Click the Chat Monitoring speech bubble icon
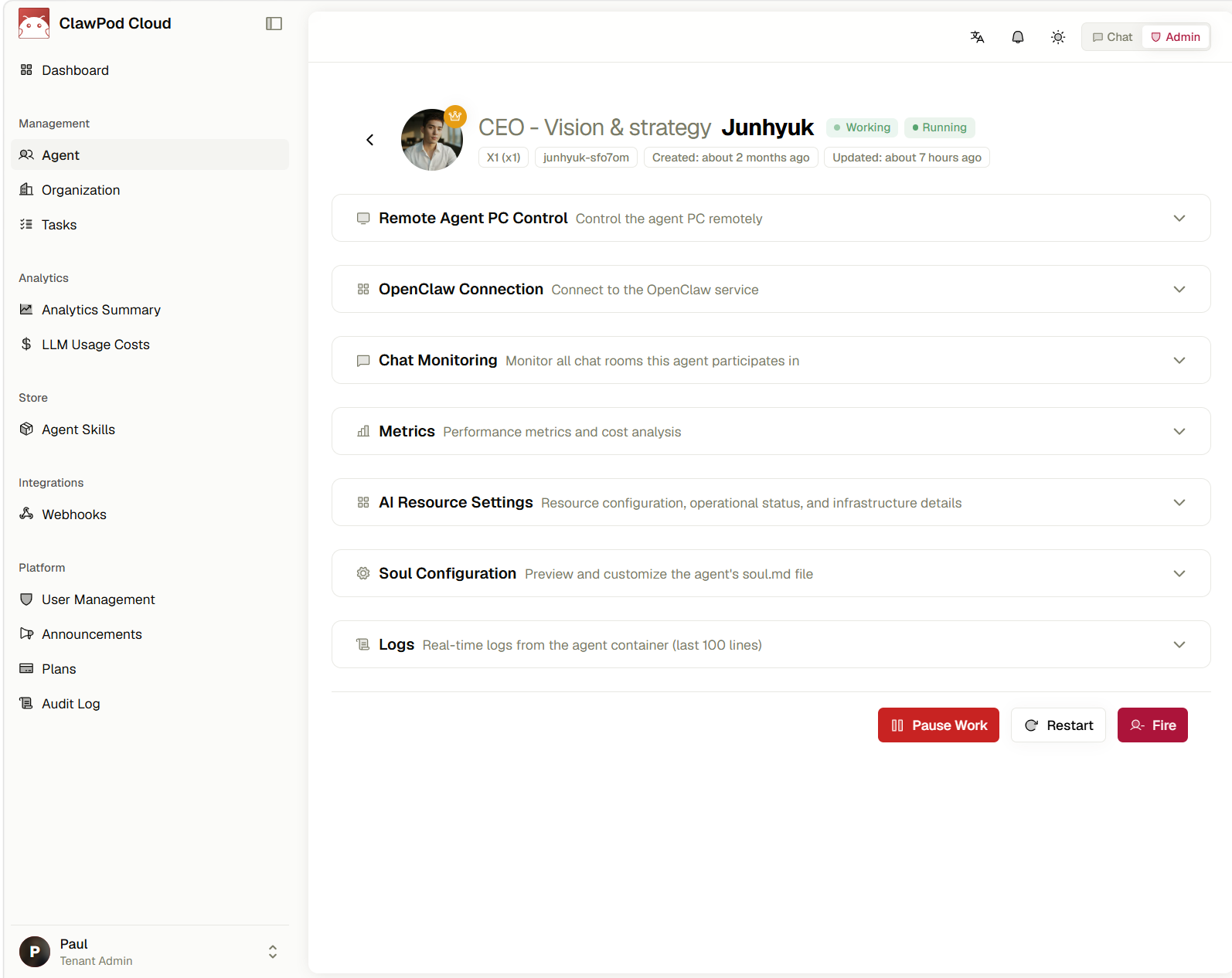Screen dimensions: 1232x978 point(363,361)
